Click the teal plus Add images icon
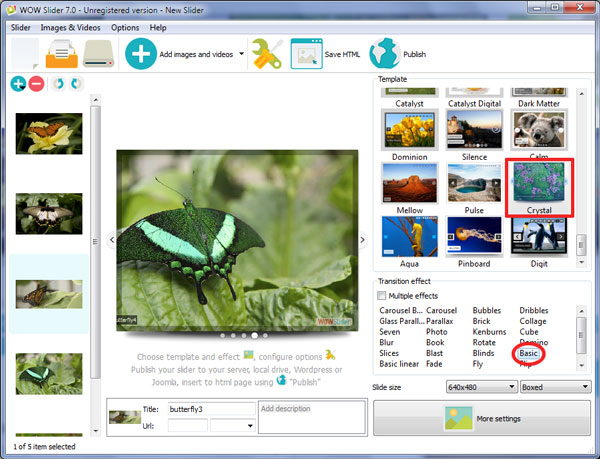This screenshot has width=600, height=459. (x=141, y=54)
